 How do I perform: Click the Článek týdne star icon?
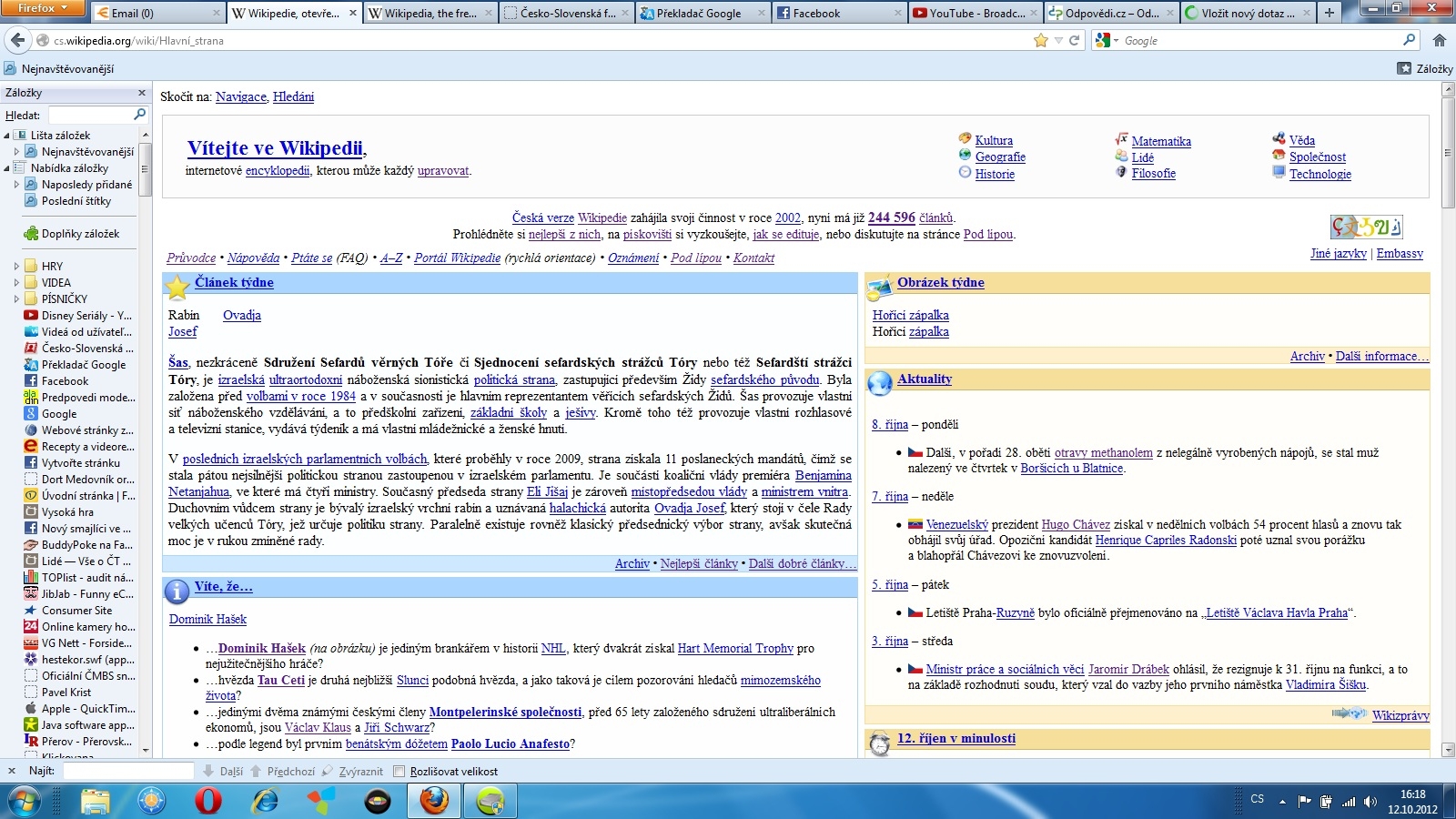point(177,288)
